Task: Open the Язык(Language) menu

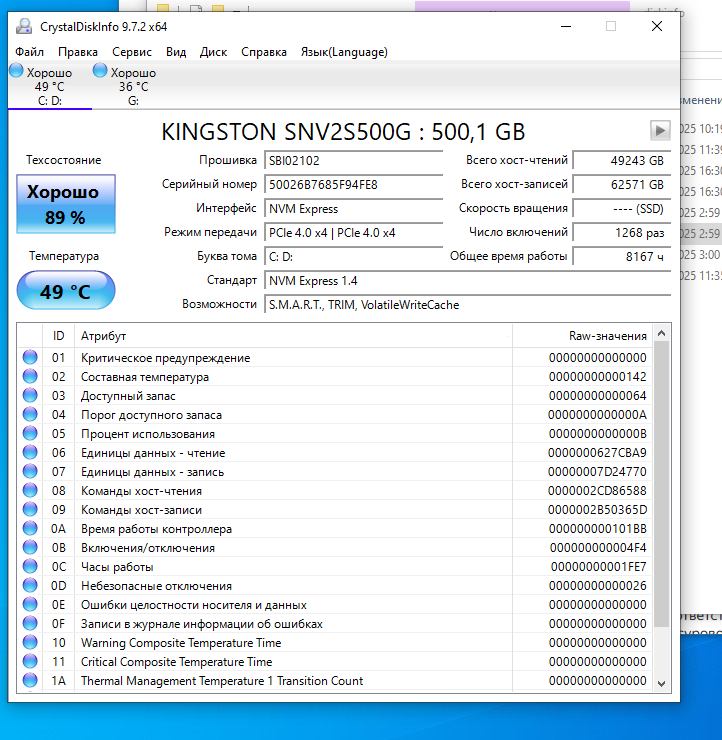Action: click(x=344, y=52)
